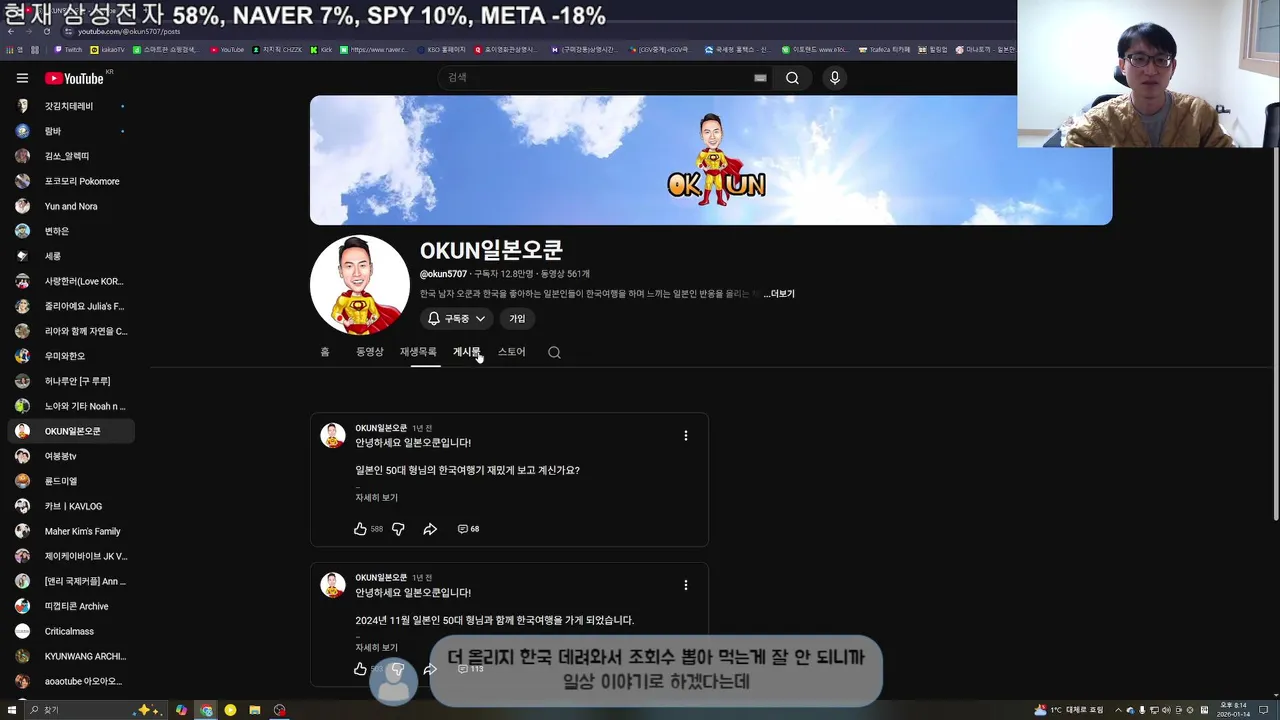
Task: Open the Twitch bookmark
Action: pos(69,49)
